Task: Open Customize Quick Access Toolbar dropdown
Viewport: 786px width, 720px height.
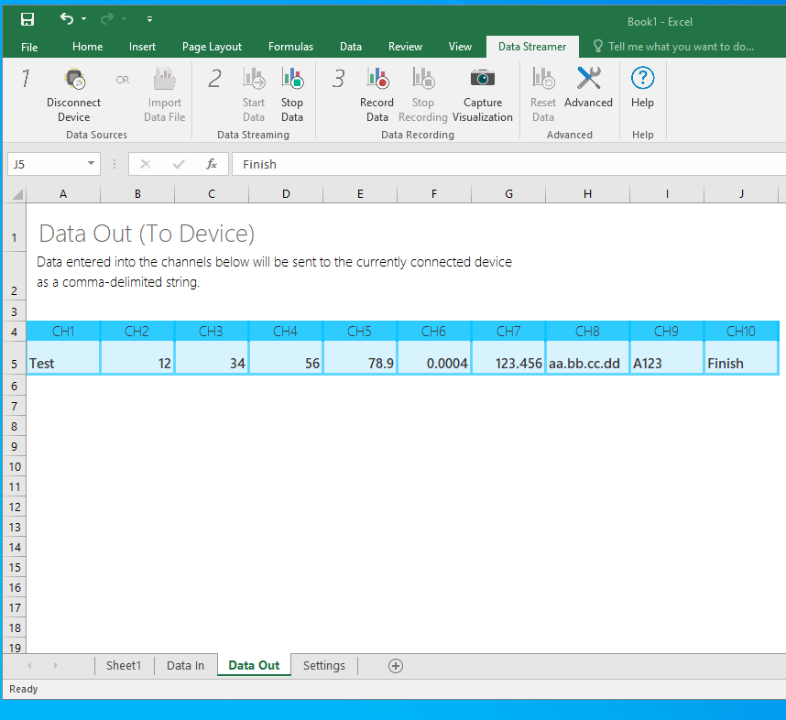Action: 149,19
